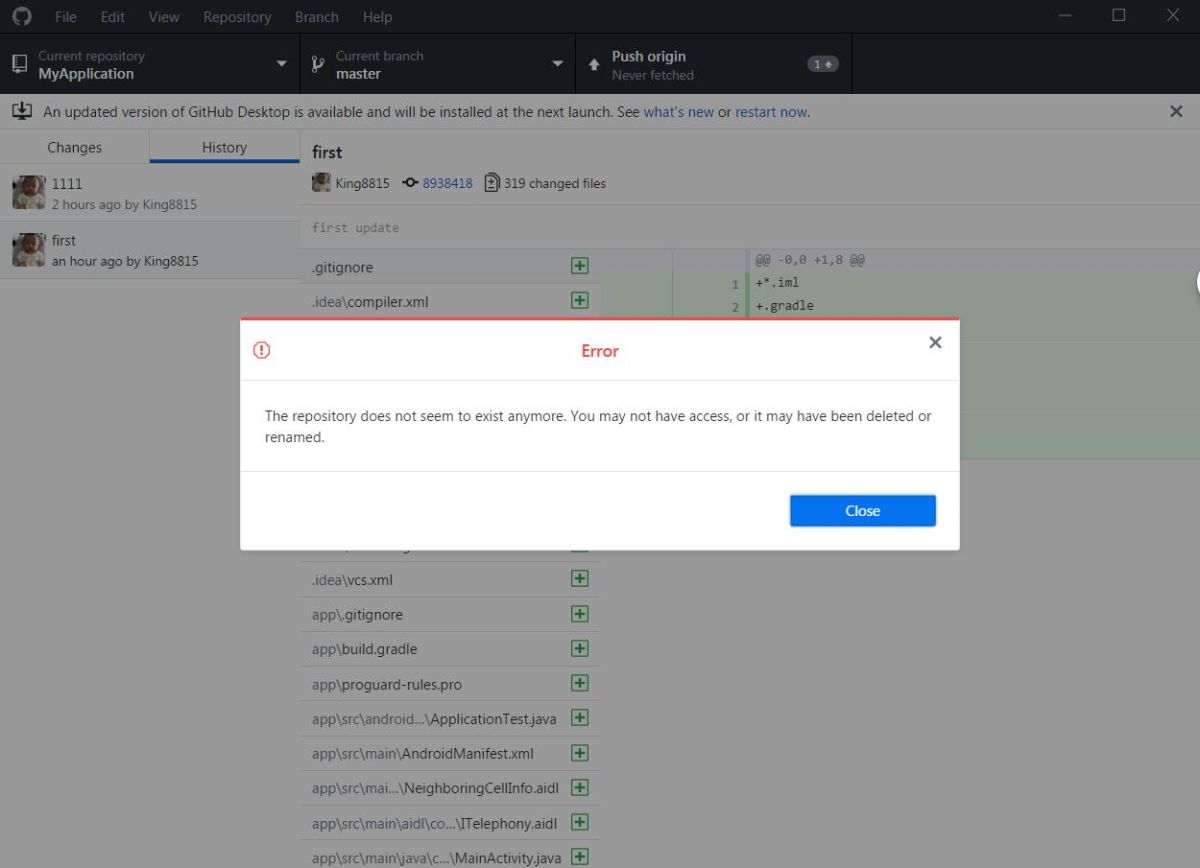Click added icon next to .gitignore
Image resolution: width=1200 pixels, height=868 pixels.
[x=579, y=266]
